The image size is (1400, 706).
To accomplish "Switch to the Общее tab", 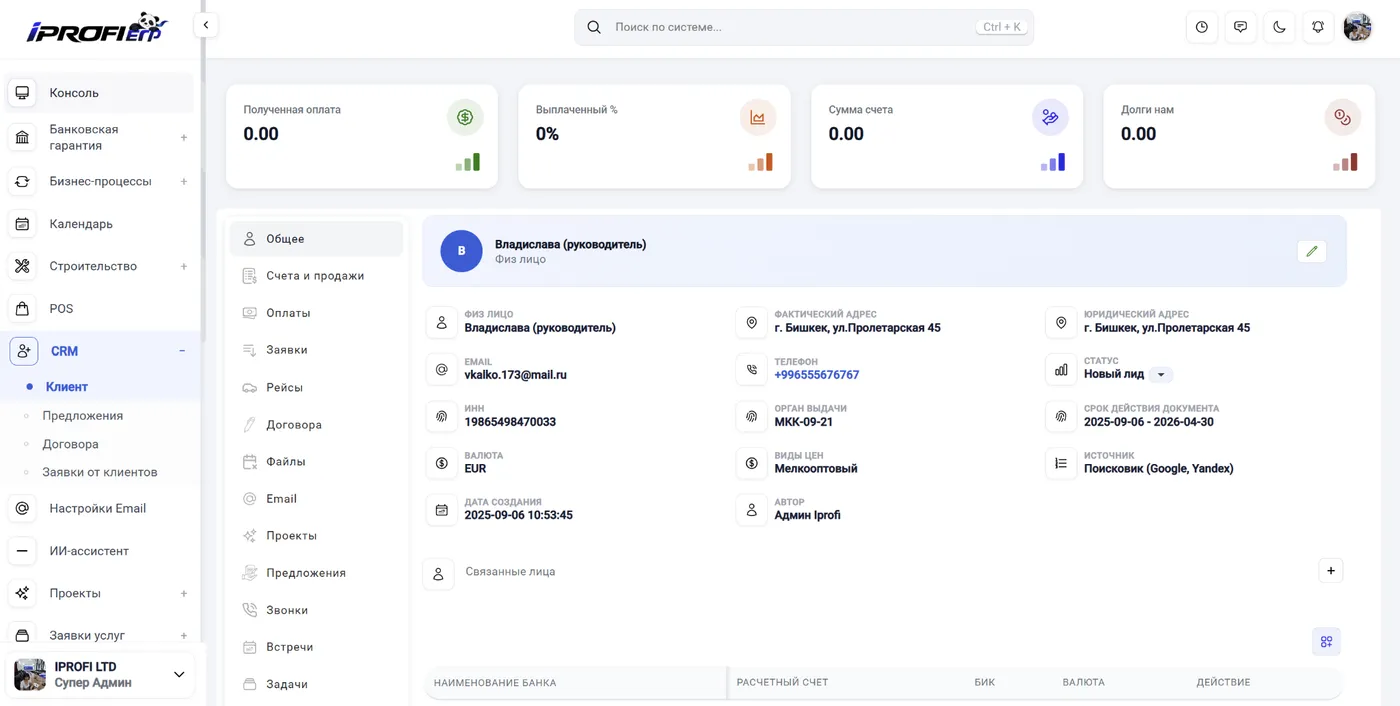I will (316, 239).
